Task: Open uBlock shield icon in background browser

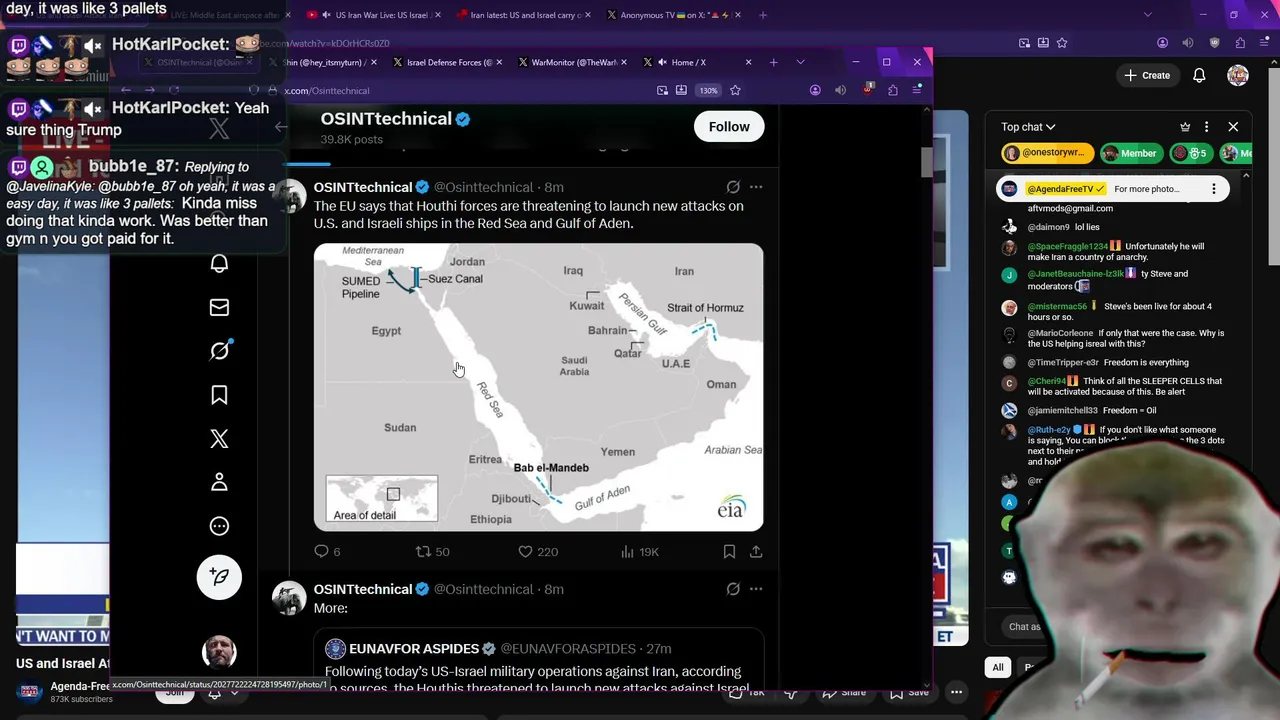Action: pyautogui.click(x=1214, y=43)
